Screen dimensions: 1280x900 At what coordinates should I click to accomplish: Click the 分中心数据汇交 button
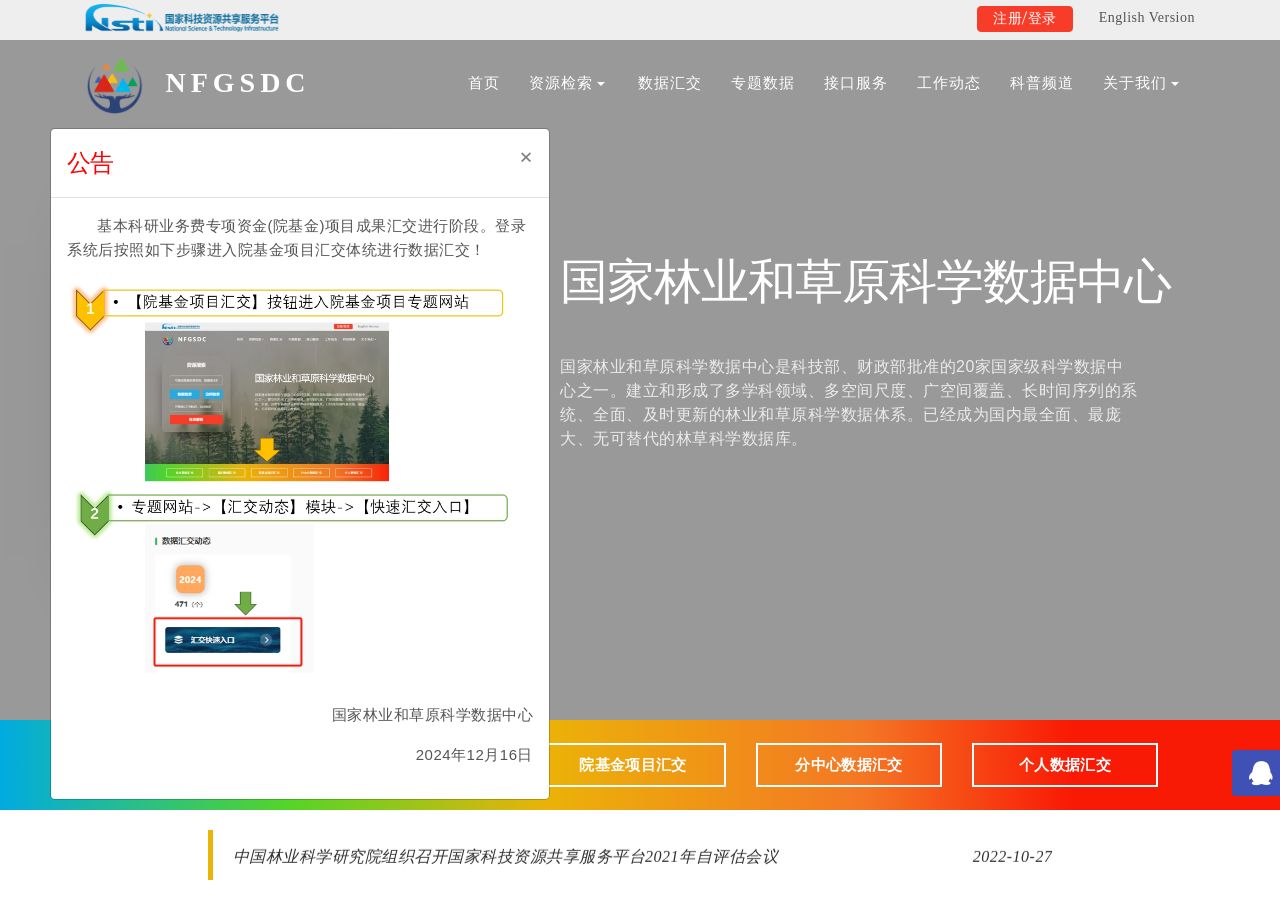coord(849,765)
